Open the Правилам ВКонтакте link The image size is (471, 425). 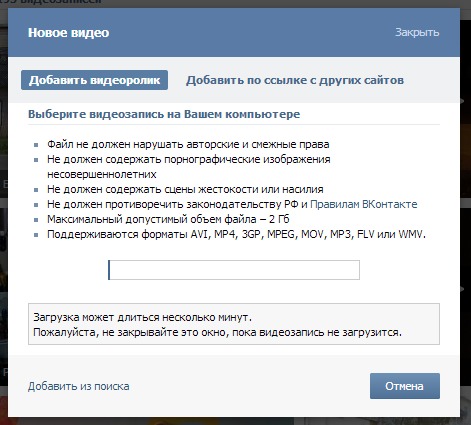[364, 204]
